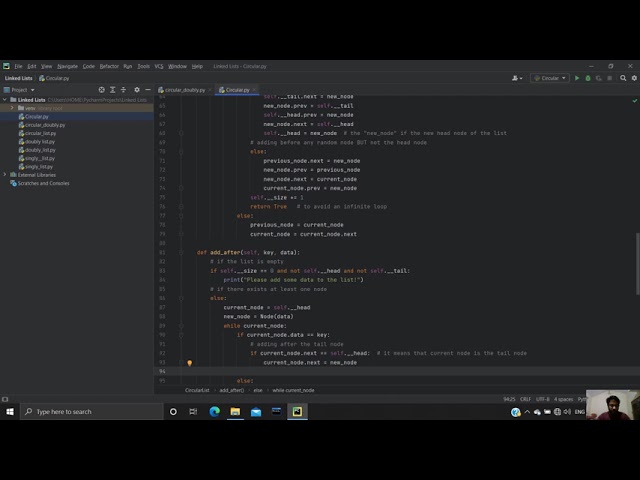640x480 pixels.
Task: Run the Circular configuration with the green play icon
Action: pyautogui.click(x=577, y=78)
